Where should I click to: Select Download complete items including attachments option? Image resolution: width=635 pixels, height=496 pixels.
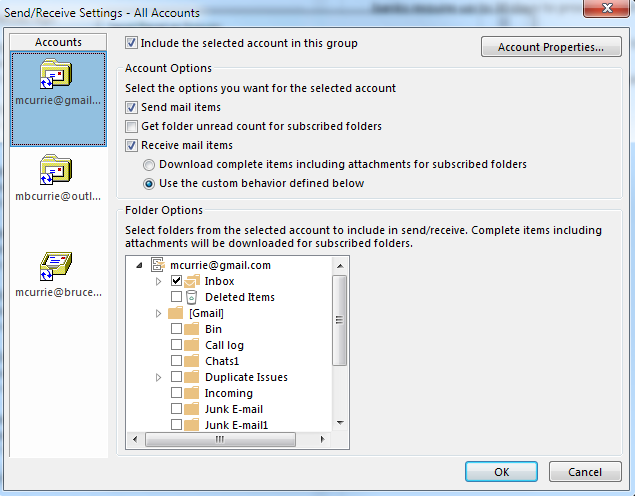149,164
